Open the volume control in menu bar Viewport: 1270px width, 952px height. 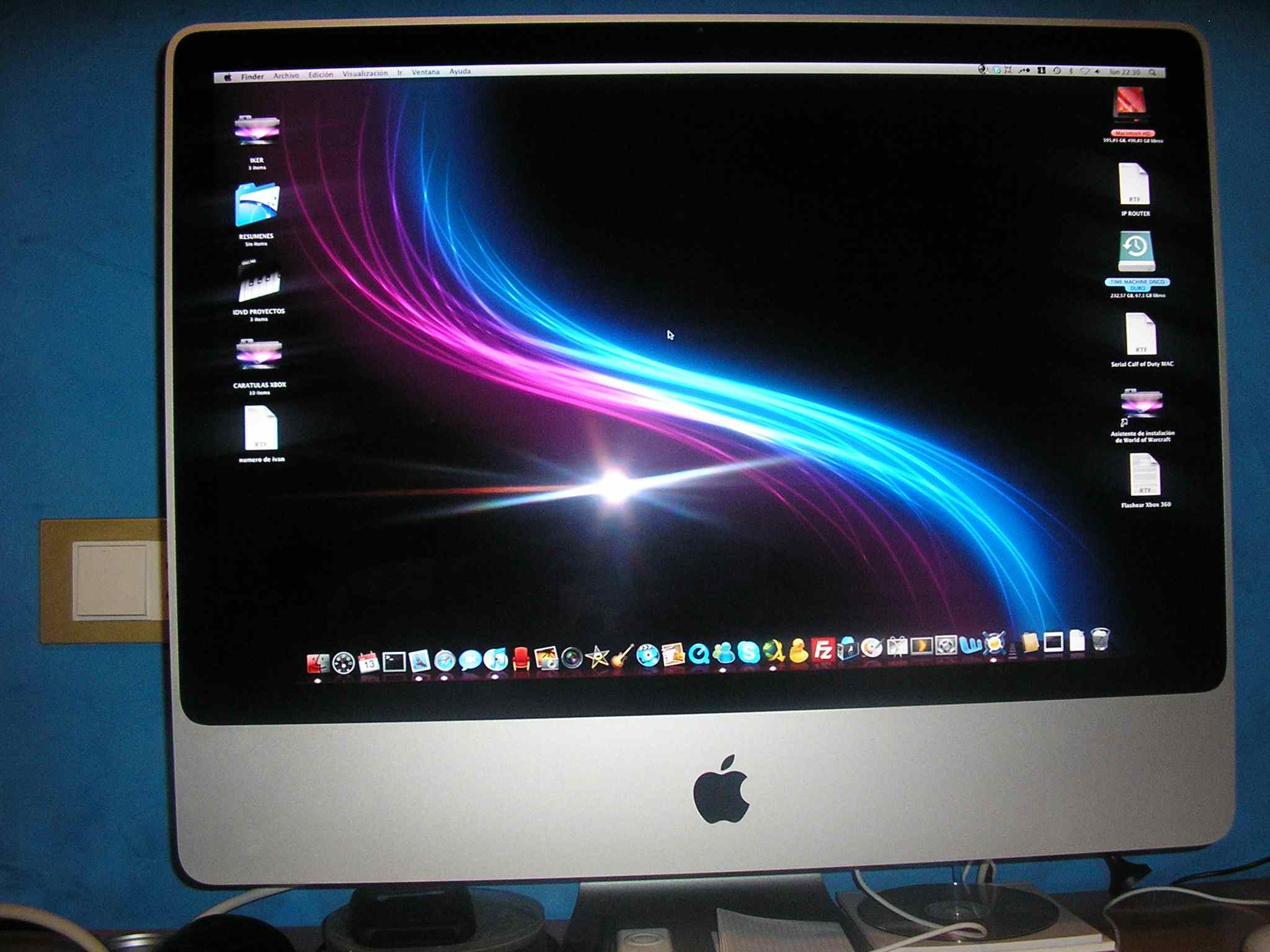click(x=1097, y=71)
